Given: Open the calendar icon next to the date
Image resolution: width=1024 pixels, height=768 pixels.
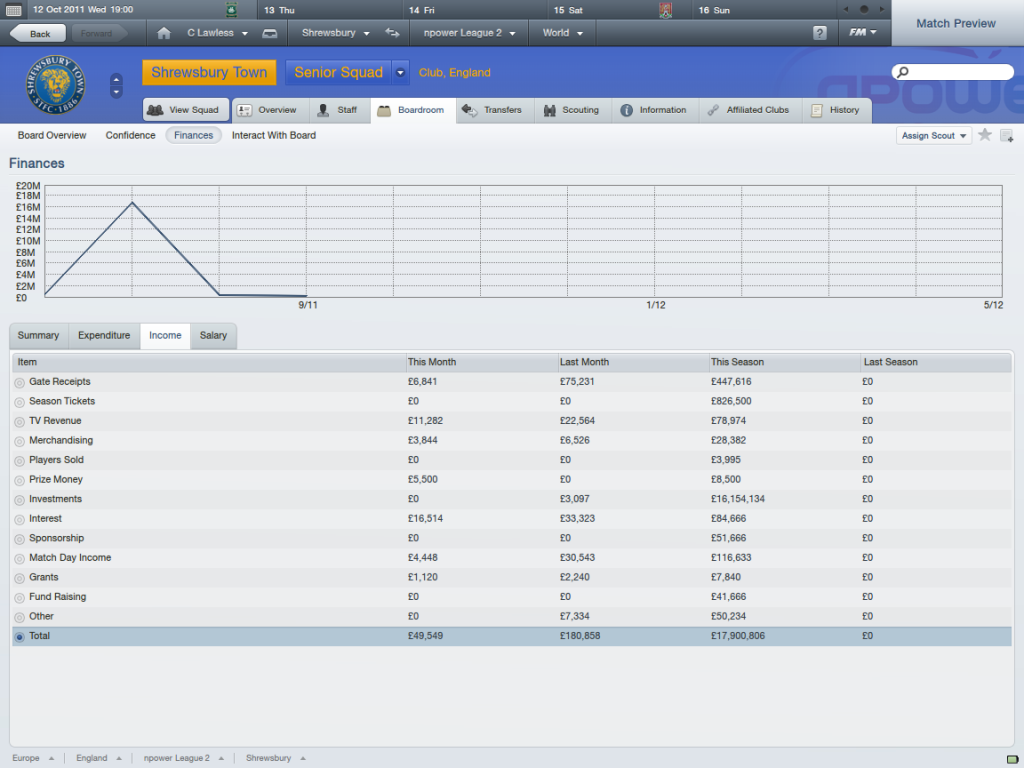Looking at the screenshot, I should pos(13,10).
